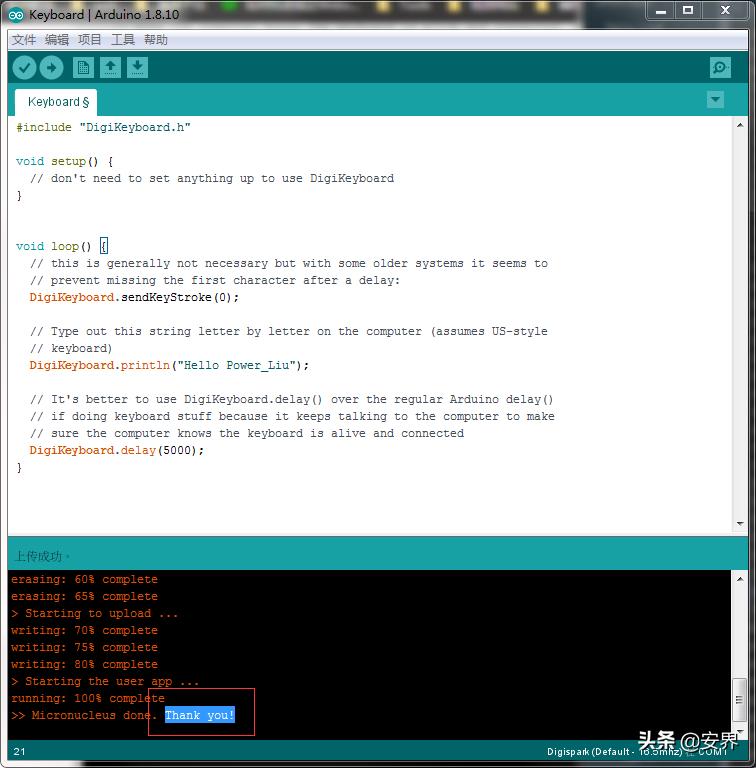Select the Keyboard sketch tab

tap(56, 102)
